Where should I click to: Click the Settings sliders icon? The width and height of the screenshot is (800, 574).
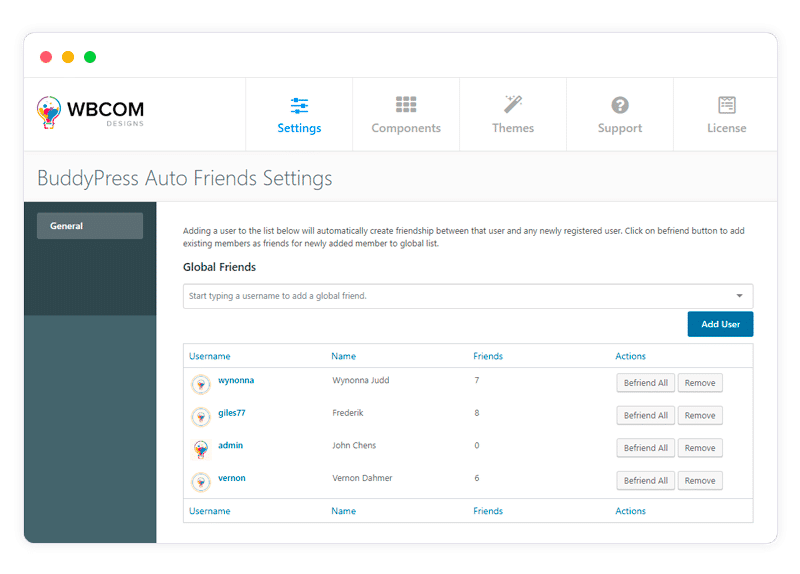299,106
